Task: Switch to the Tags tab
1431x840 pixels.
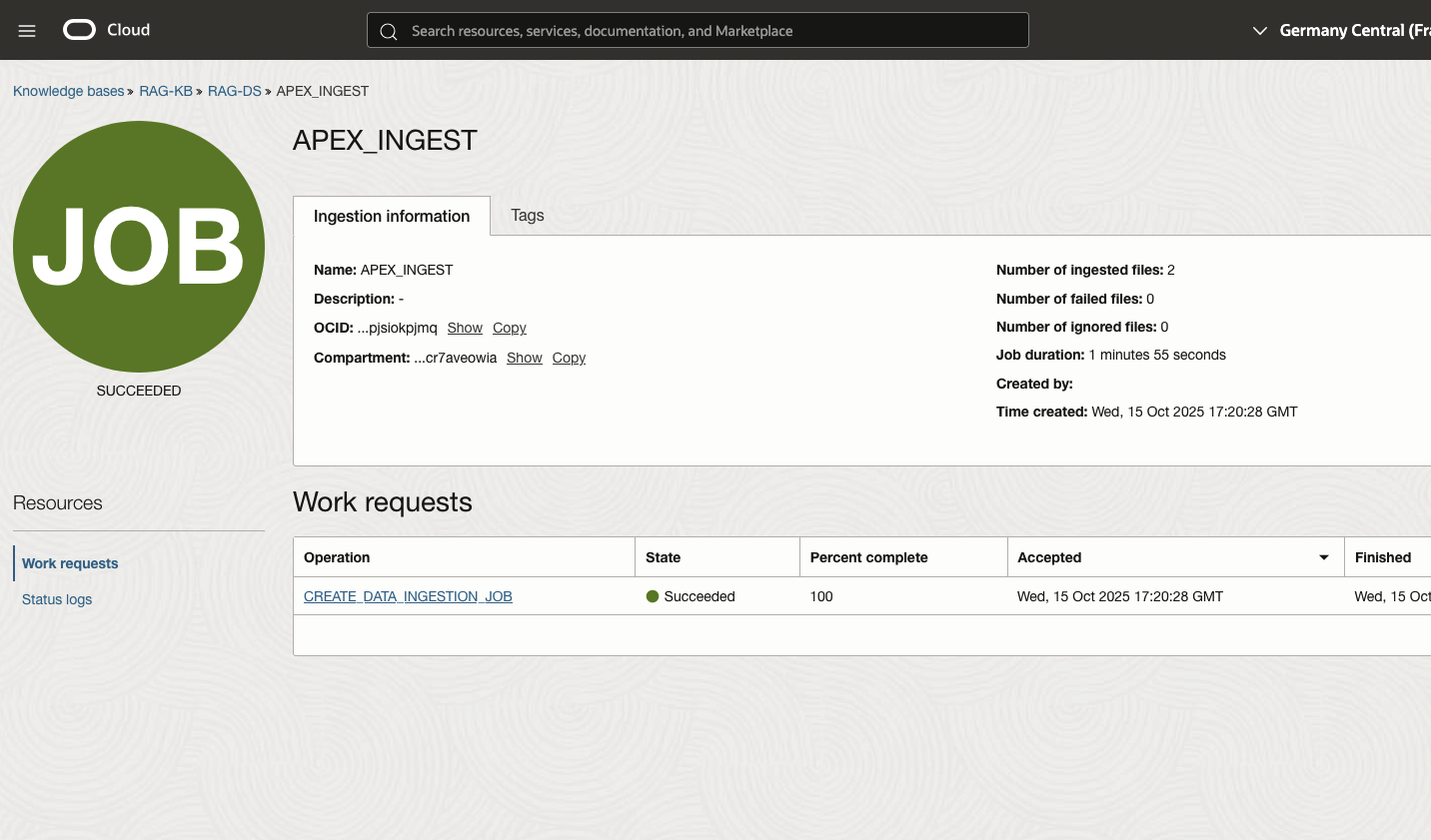Action: (x=527, y=215)
